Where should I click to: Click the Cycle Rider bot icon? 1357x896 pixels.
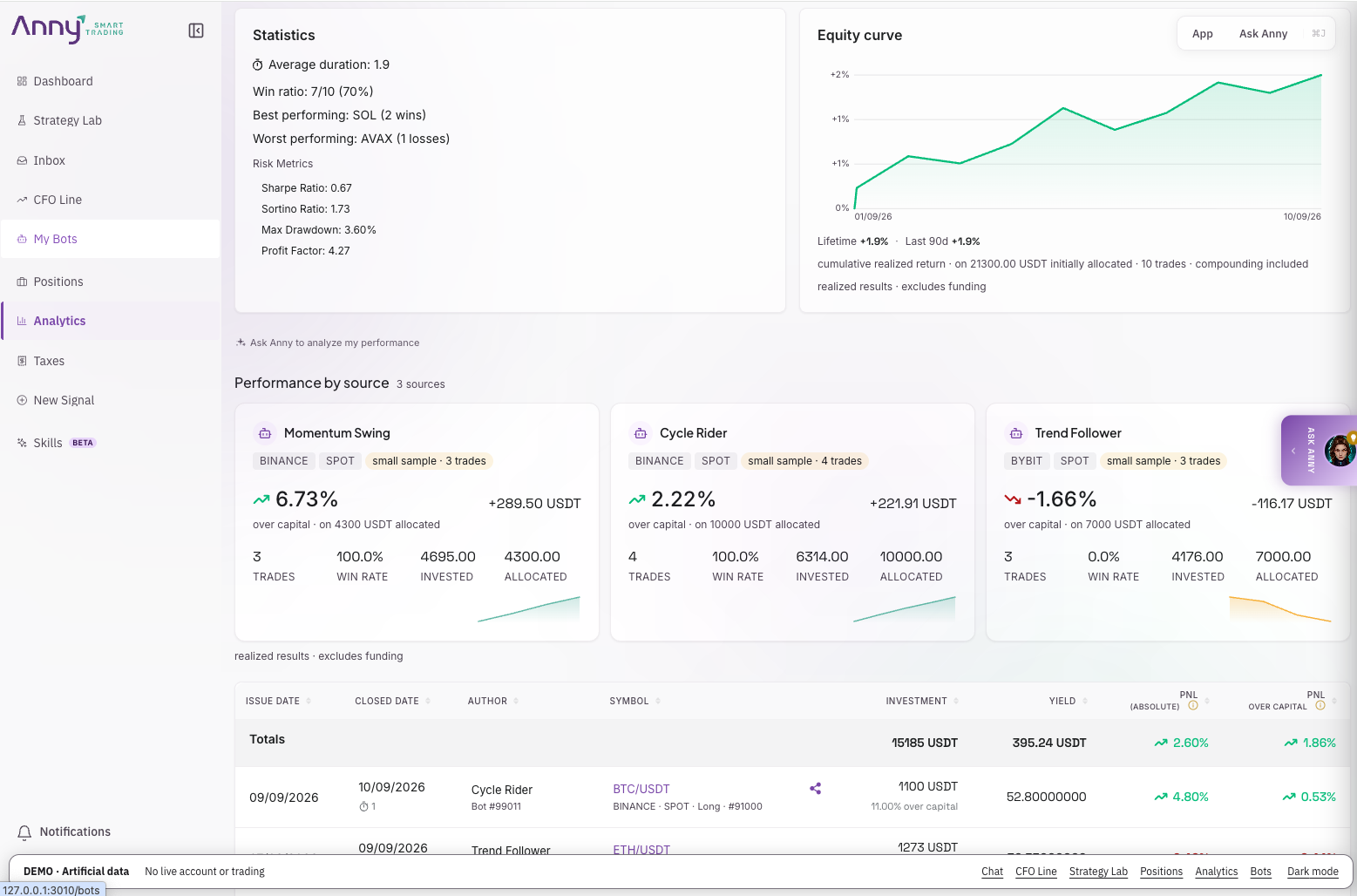pos(641,433)
